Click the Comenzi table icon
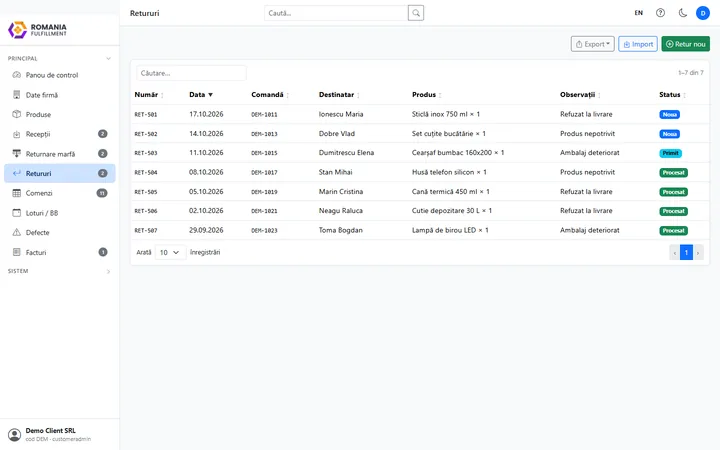The image size is (720, 450). [x=17, y=193]
